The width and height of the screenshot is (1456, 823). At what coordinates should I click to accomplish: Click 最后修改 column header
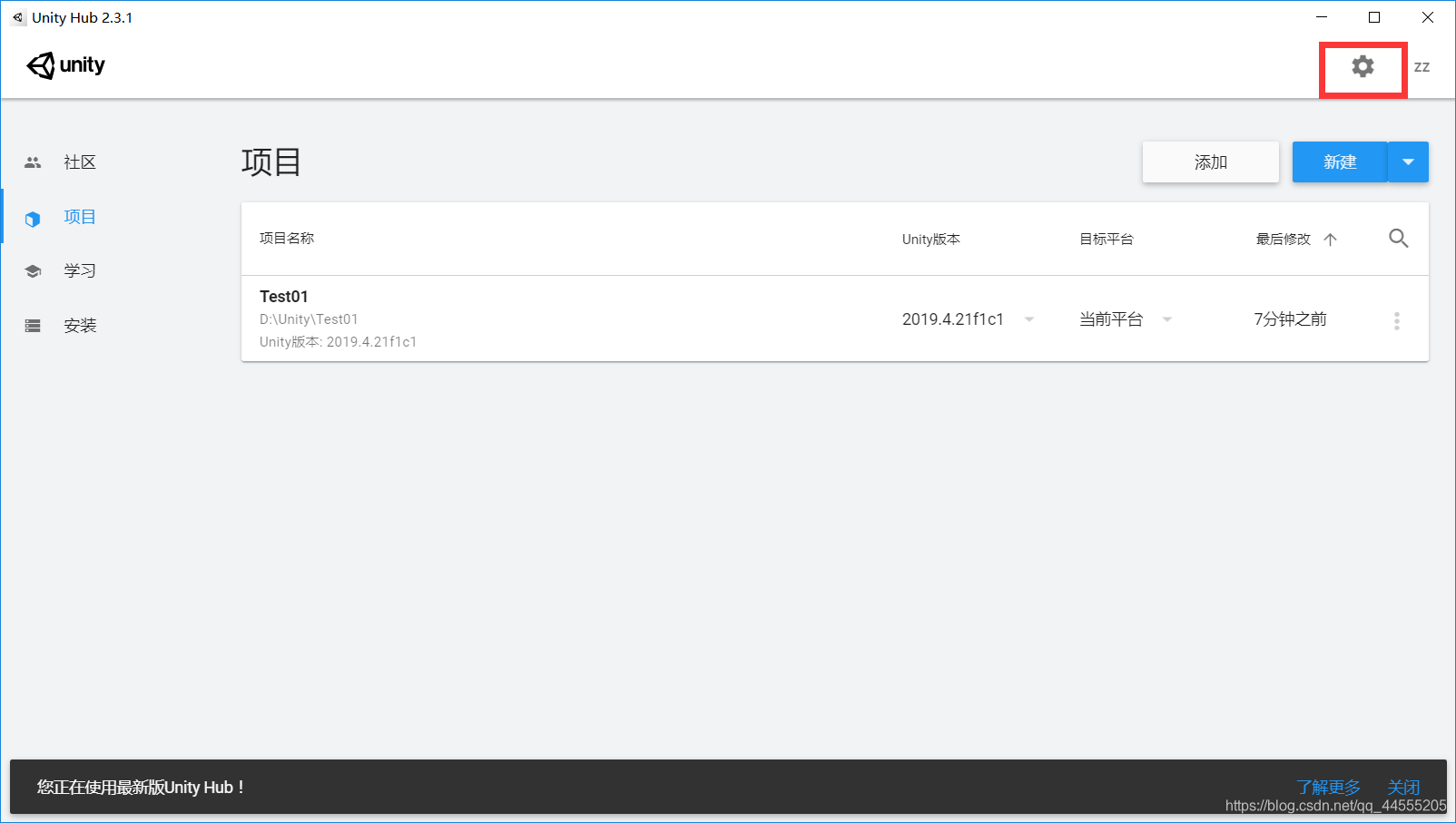pyautogui.click(x=1284, y=240)
